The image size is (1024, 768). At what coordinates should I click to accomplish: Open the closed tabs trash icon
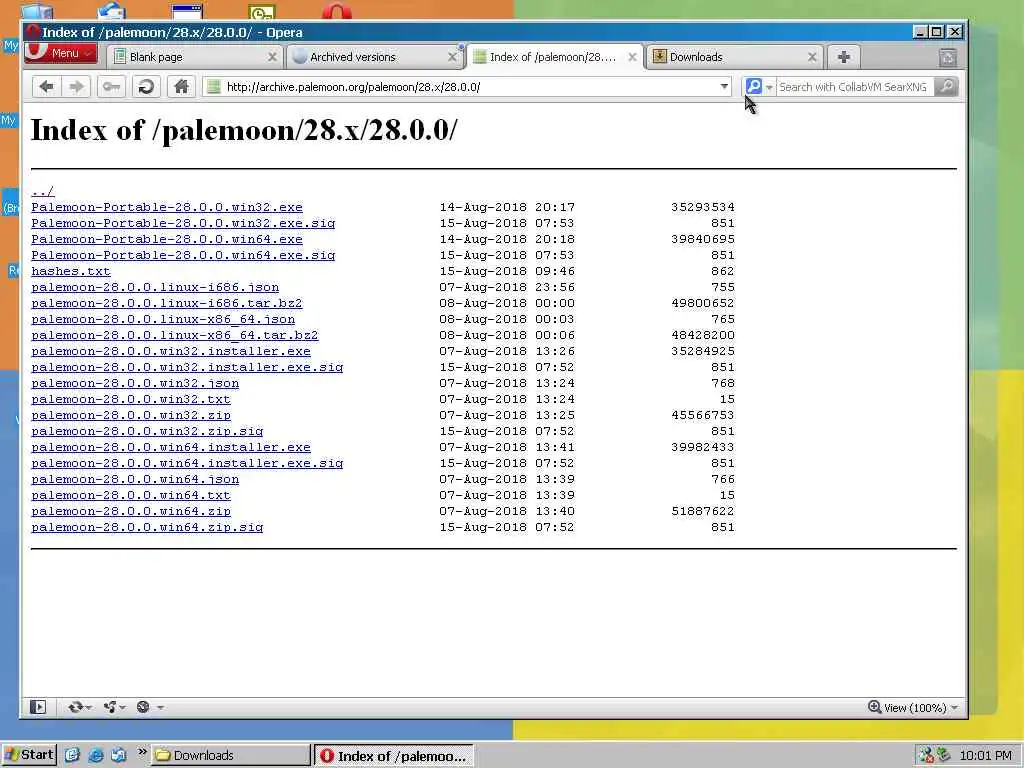948,57
